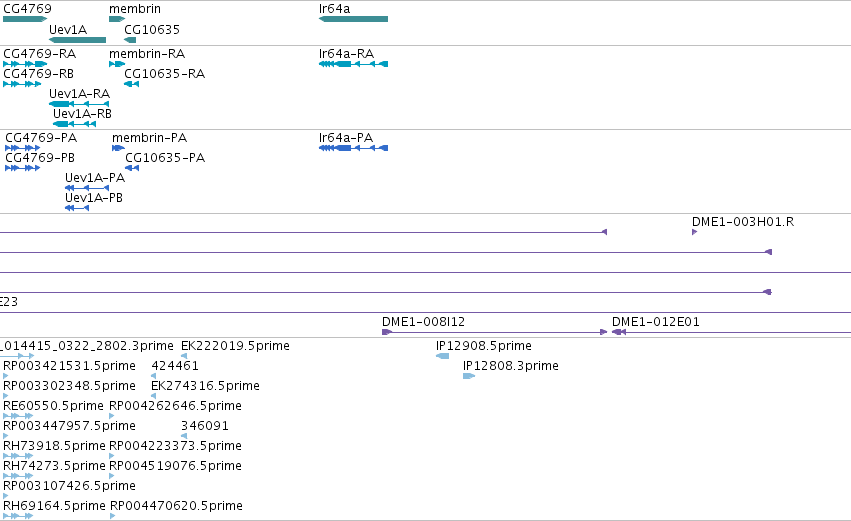Viewport: 851px width, 521px height.
Task: Click the CG10635-PA protein feature
Action: pos(132,168)
